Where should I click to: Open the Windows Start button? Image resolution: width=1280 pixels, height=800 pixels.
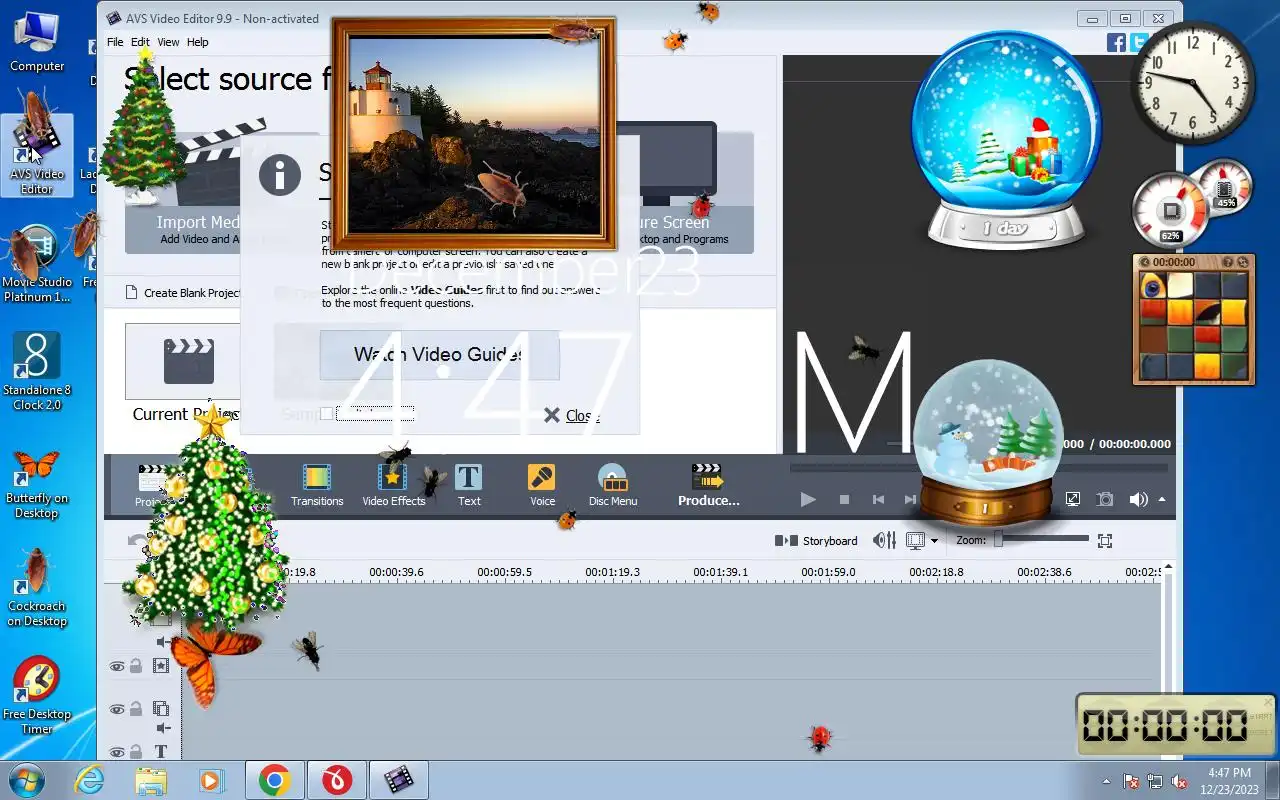tap(27, 780)
